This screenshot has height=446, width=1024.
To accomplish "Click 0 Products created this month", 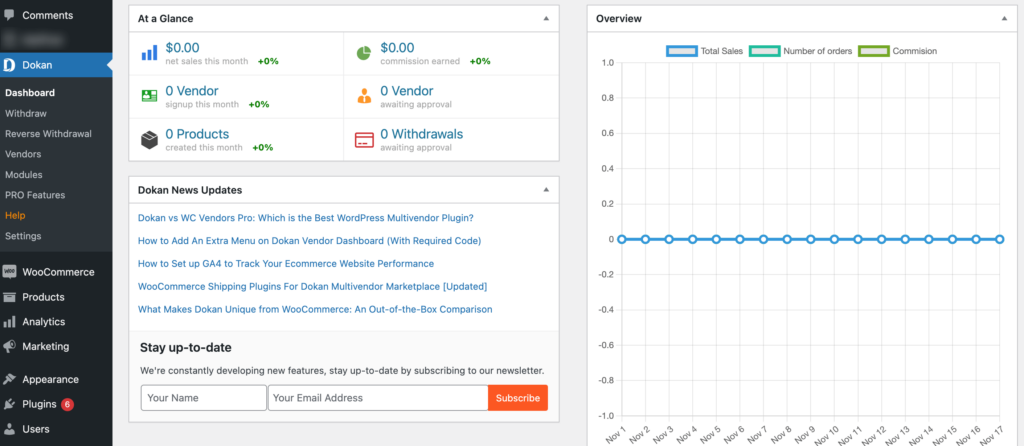I will pos(197,134).
